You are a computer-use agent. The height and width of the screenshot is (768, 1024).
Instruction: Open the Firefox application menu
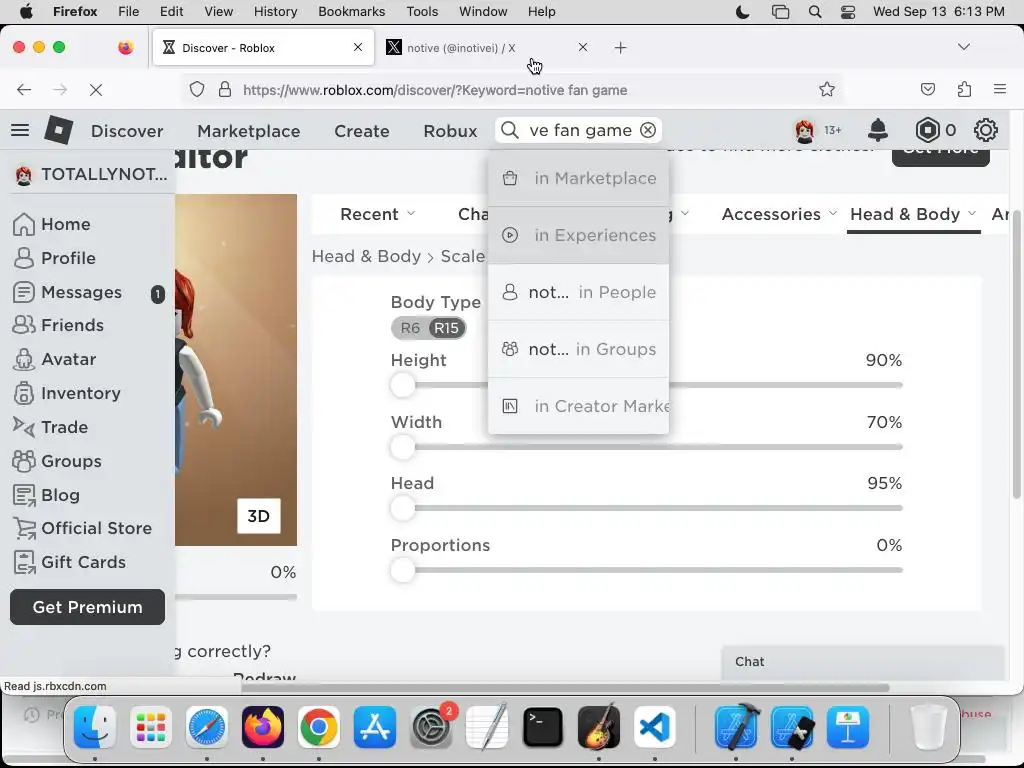(x=1000, y=89)
